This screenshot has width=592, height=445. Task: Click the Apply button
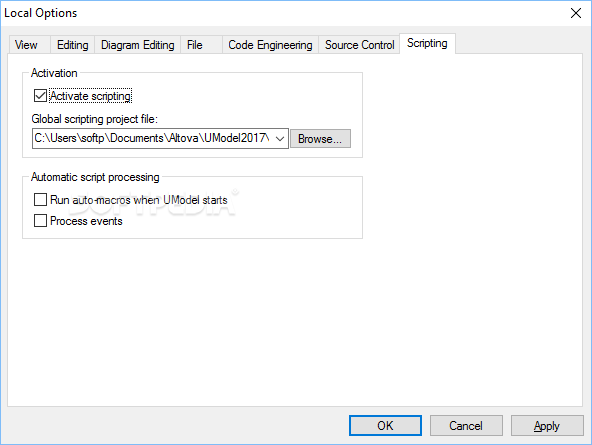pyautogui.click(x=547, y=425)
